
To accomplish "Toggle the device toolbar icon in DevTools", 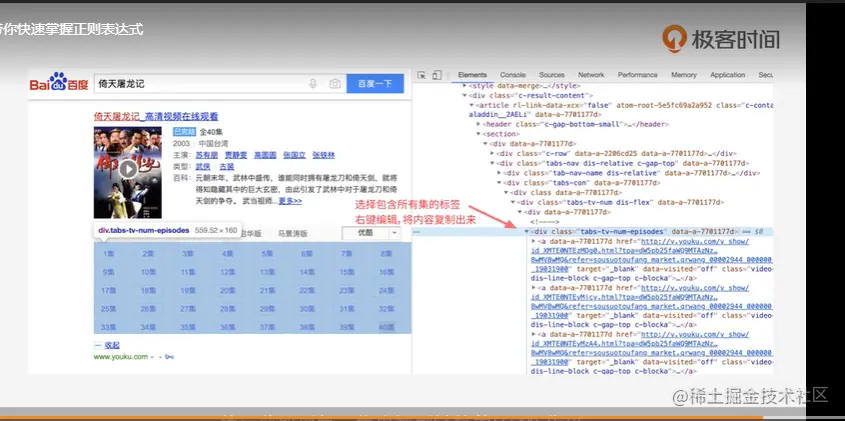I will 437,75.
